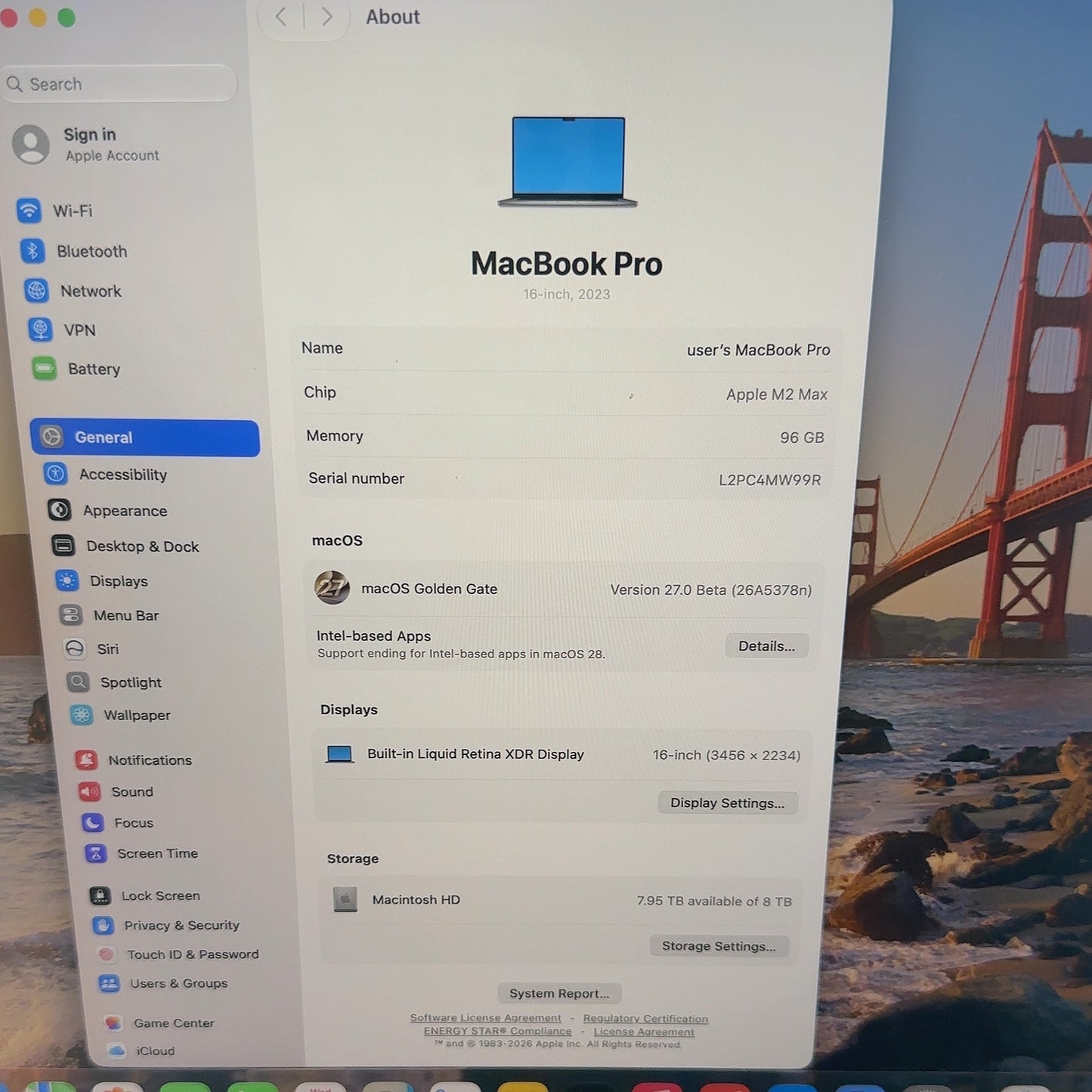Viewport: 1092px width, 1092px height.
Task: Click the Displays sun icon
Action: click(x=67, y=580)
